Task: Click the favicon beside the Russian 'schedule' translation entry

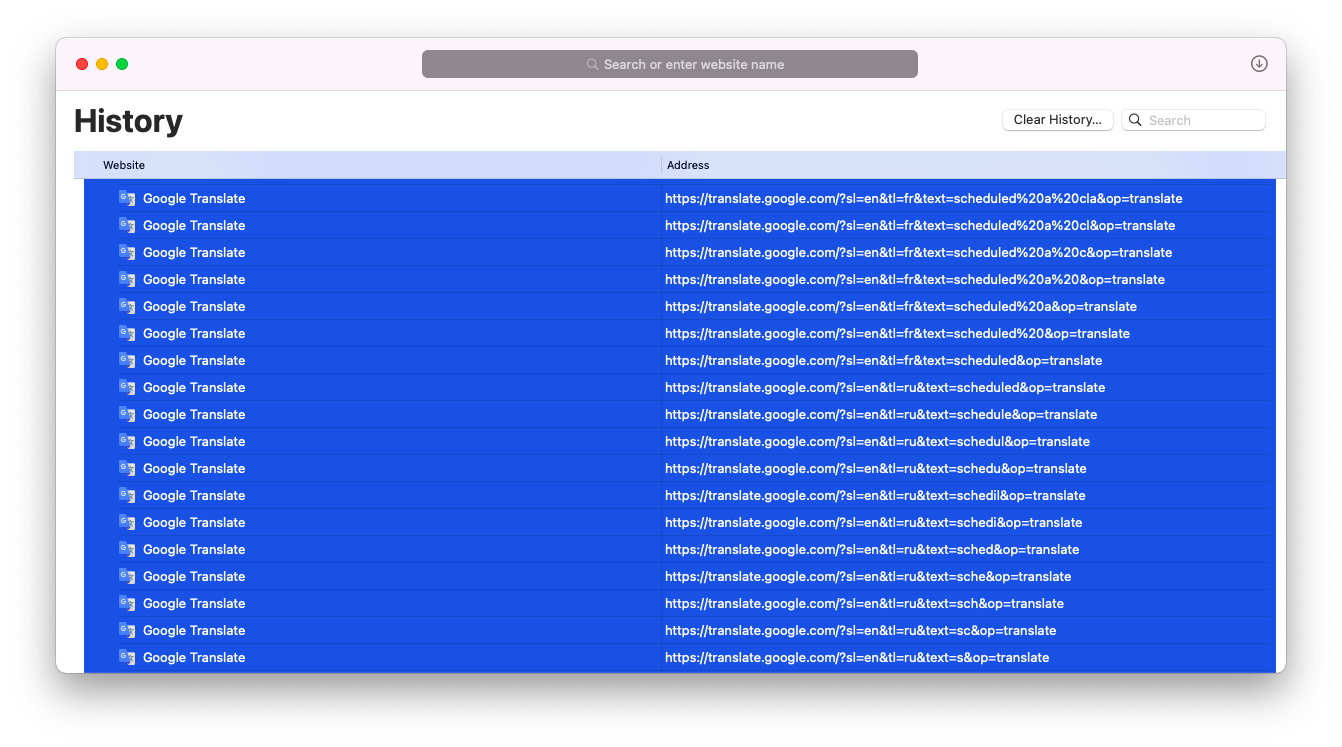Action: coord(127,414)
